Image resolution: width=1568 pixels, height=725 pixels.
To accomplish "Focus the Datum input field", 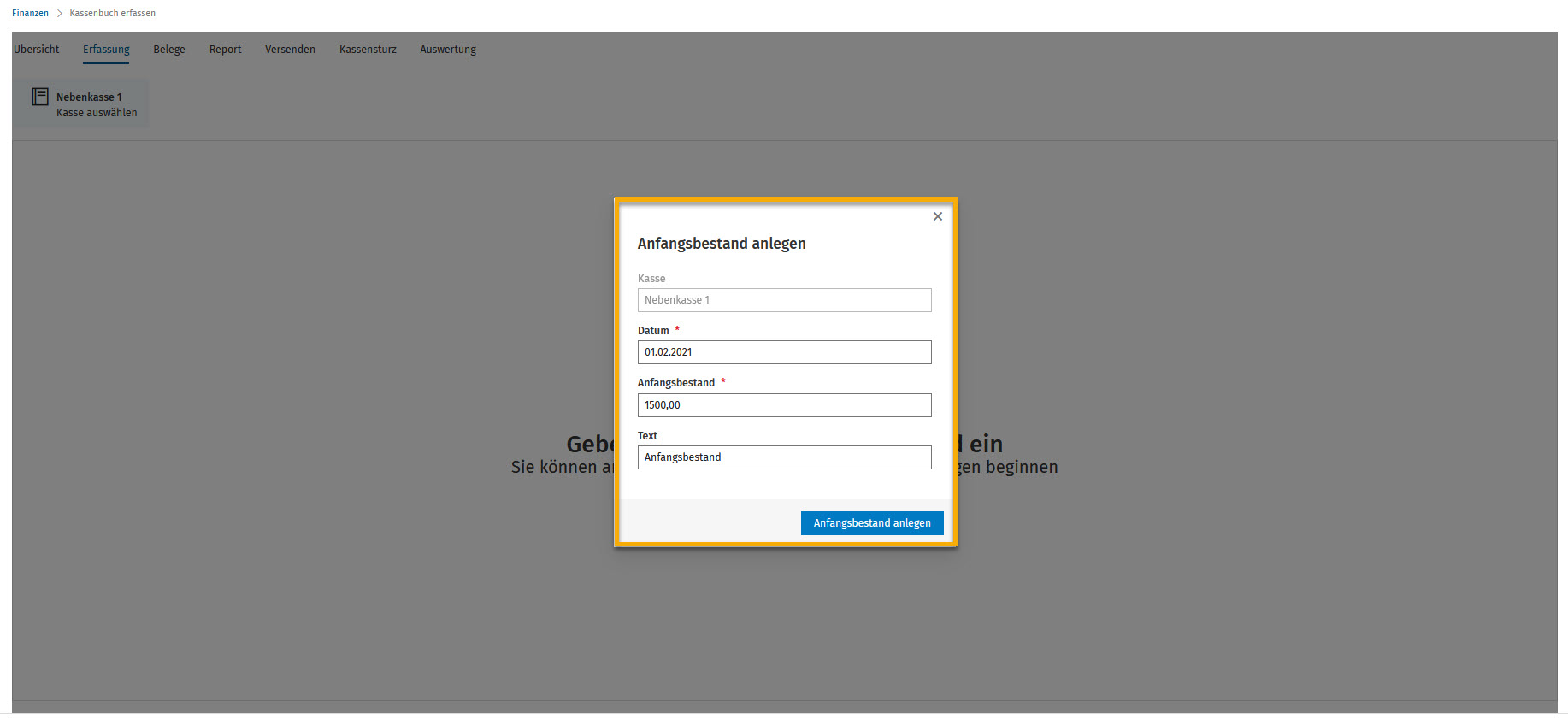I will [785, 352].
